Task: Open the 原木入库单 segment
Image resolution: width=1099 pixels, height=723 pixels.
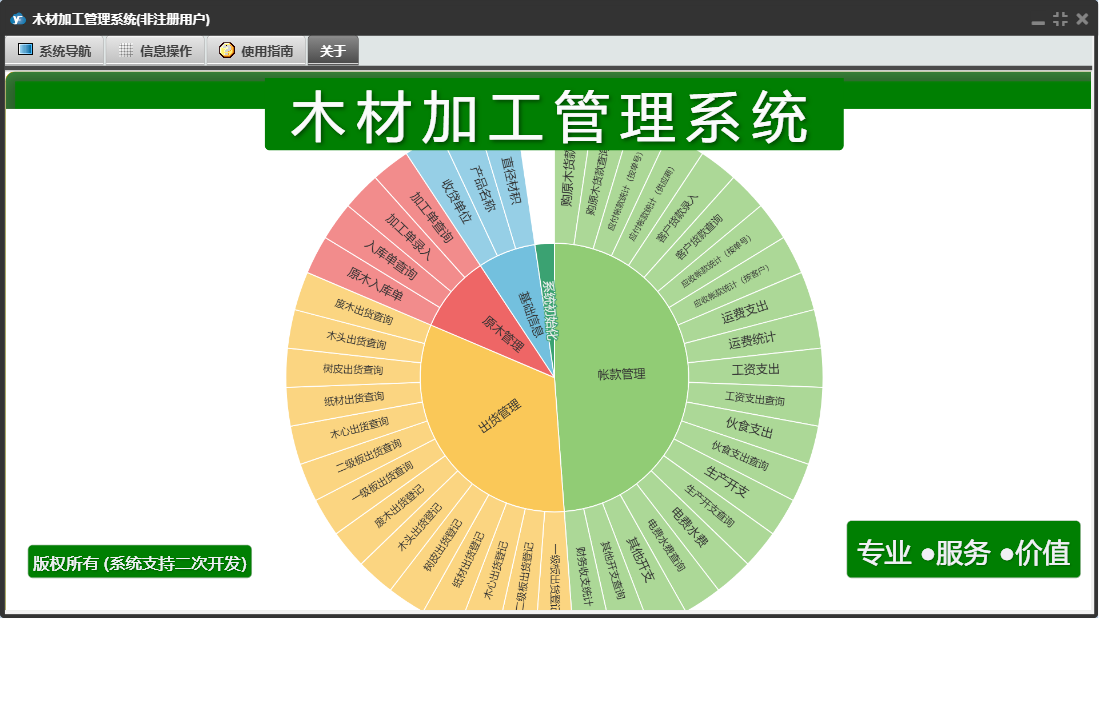Action: tap(374, 284)
